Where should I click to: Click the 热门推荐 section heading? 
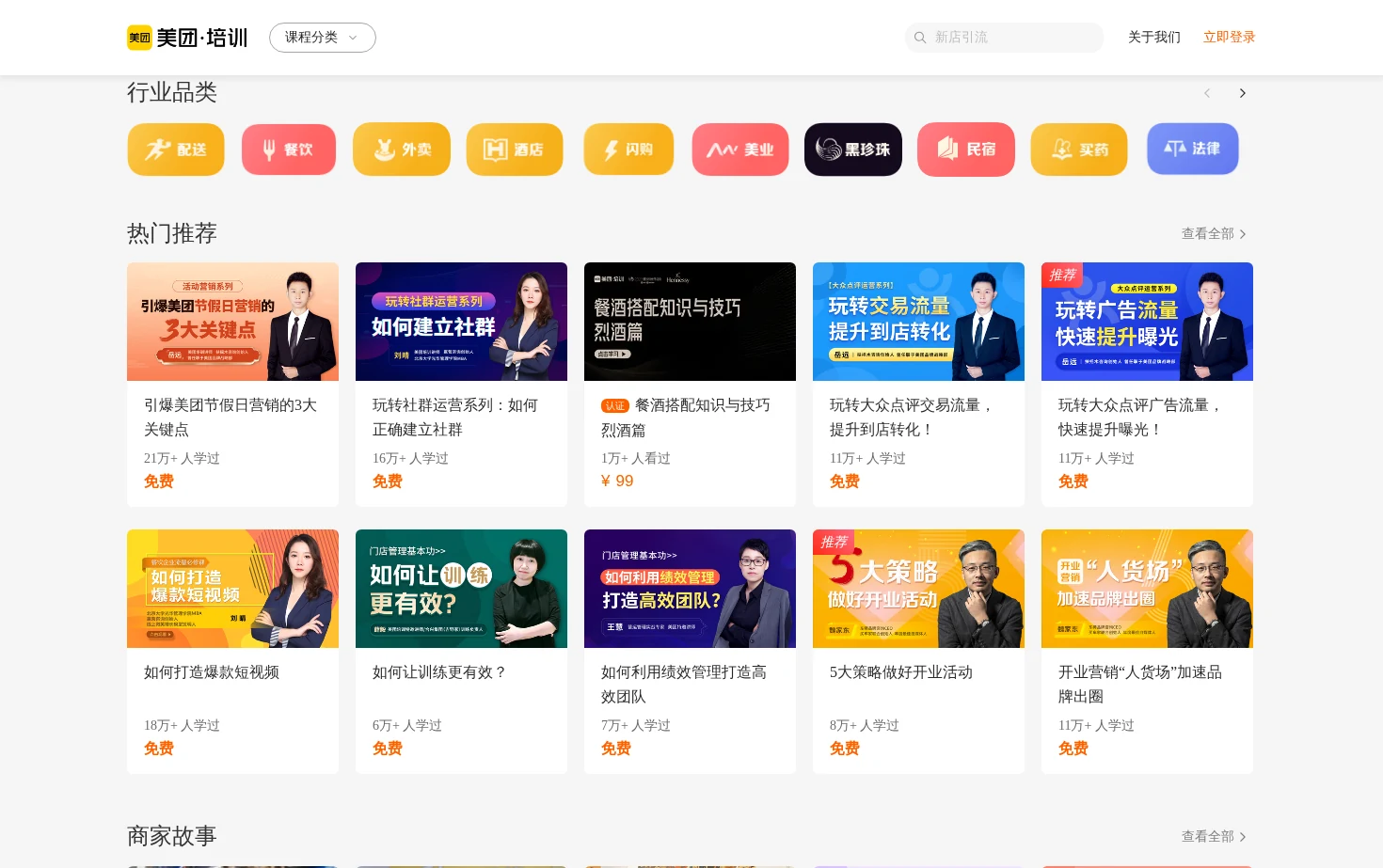point(172,233)
